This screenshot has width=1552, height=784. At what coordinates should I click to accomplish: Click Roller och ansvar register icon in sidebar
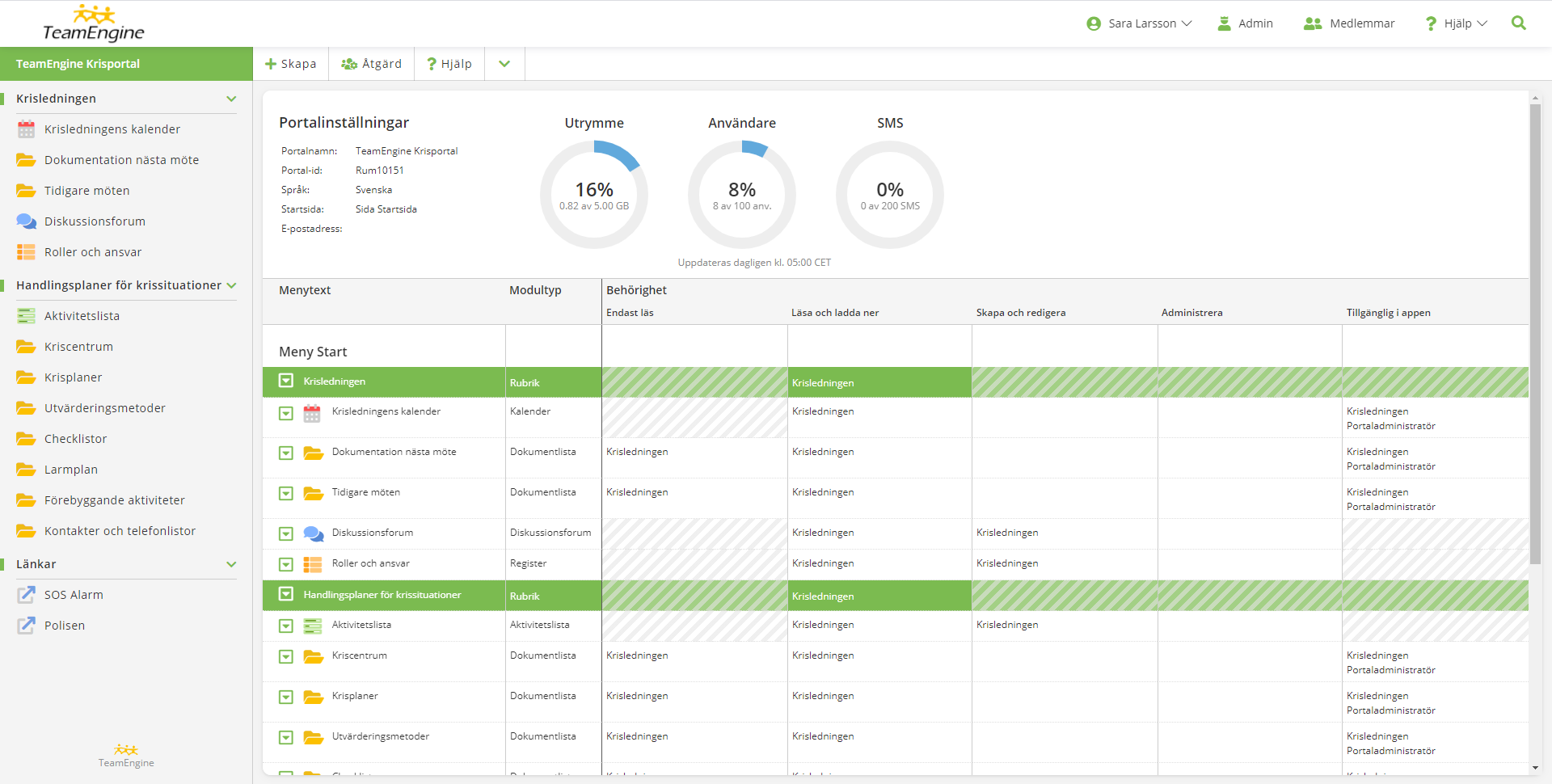point(27,252)
